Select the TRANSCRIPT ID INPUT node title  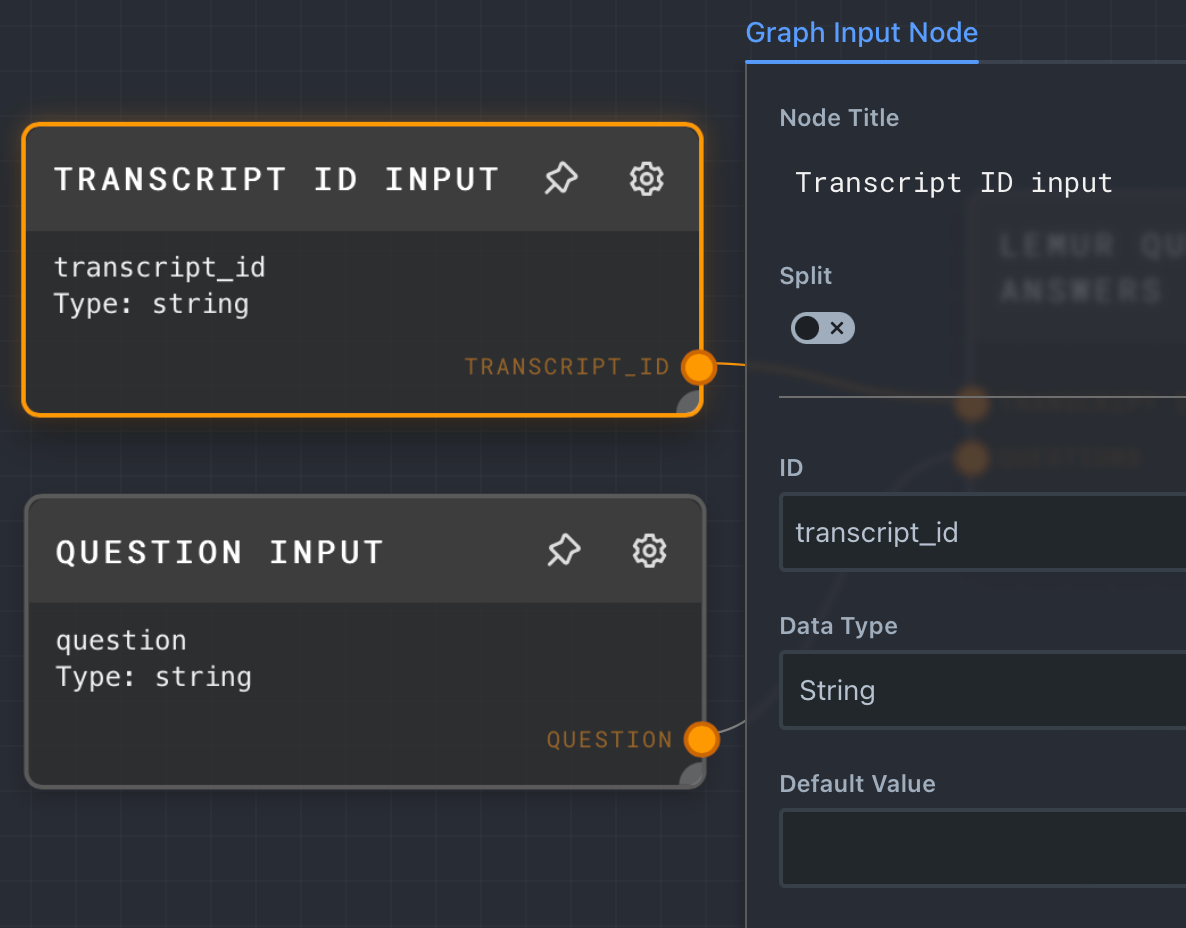tap(277, 179)
